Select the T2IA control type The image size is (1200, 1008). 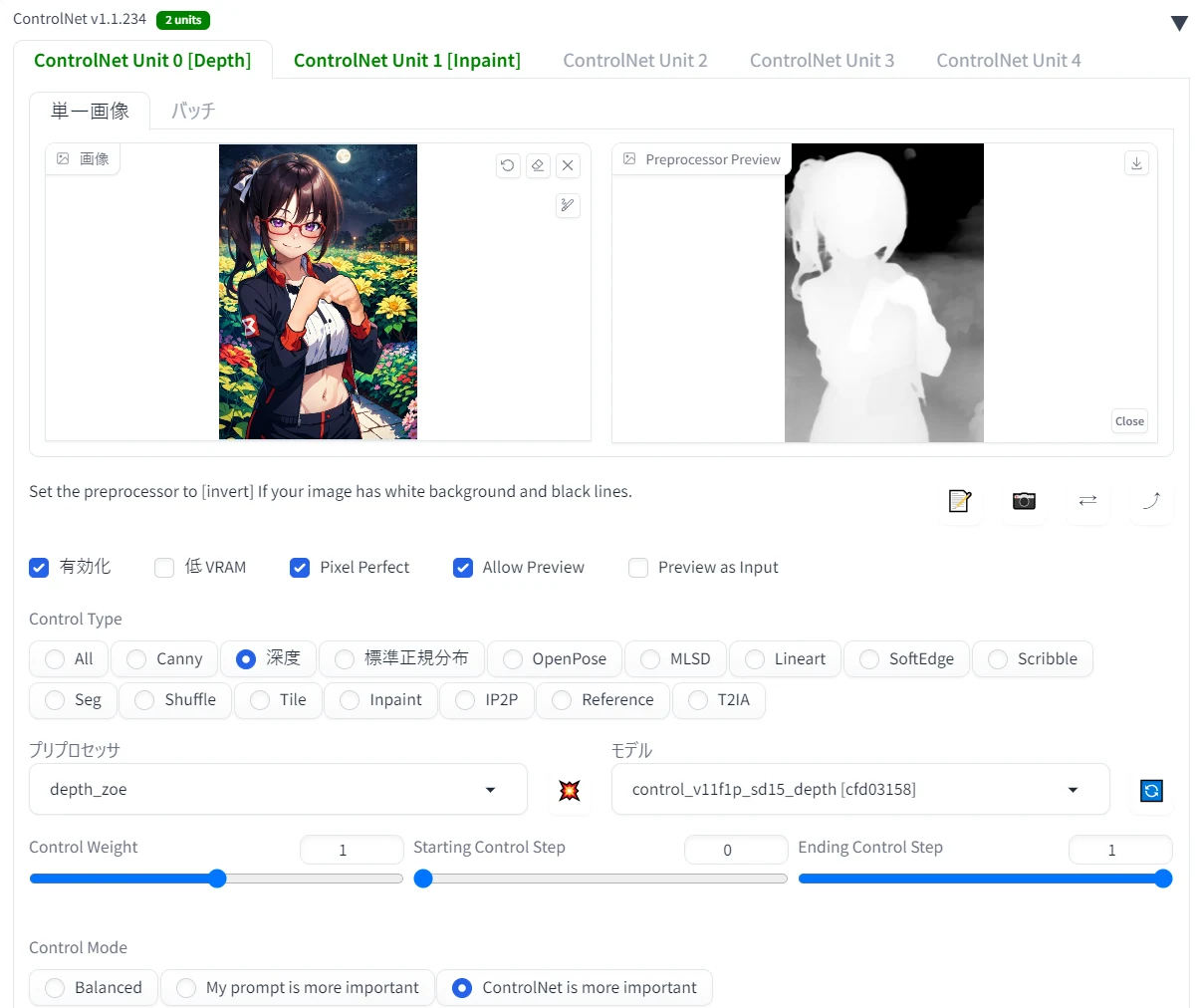[718, 699]
